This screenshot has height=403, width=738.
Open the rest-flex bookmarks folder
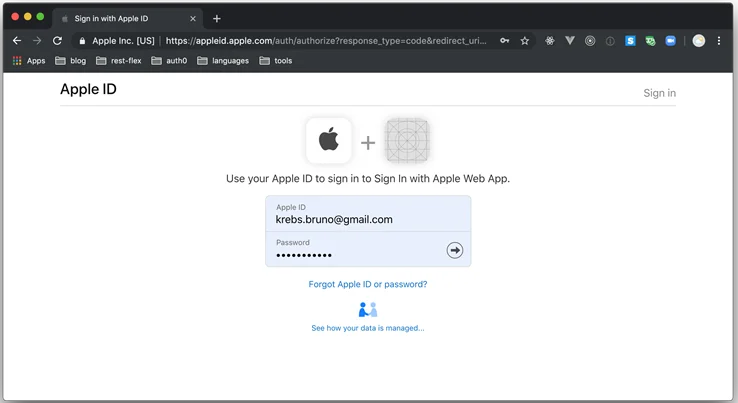[x=119, y=61]
